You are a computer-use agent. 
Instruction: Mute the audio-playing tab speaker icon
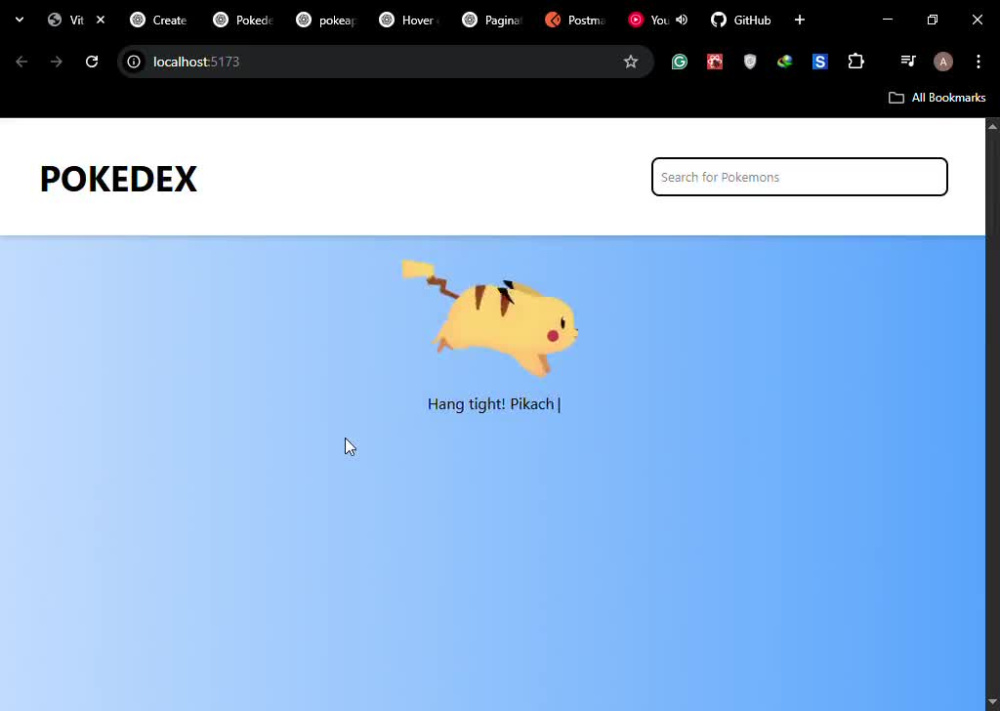(x=682, y=20)
